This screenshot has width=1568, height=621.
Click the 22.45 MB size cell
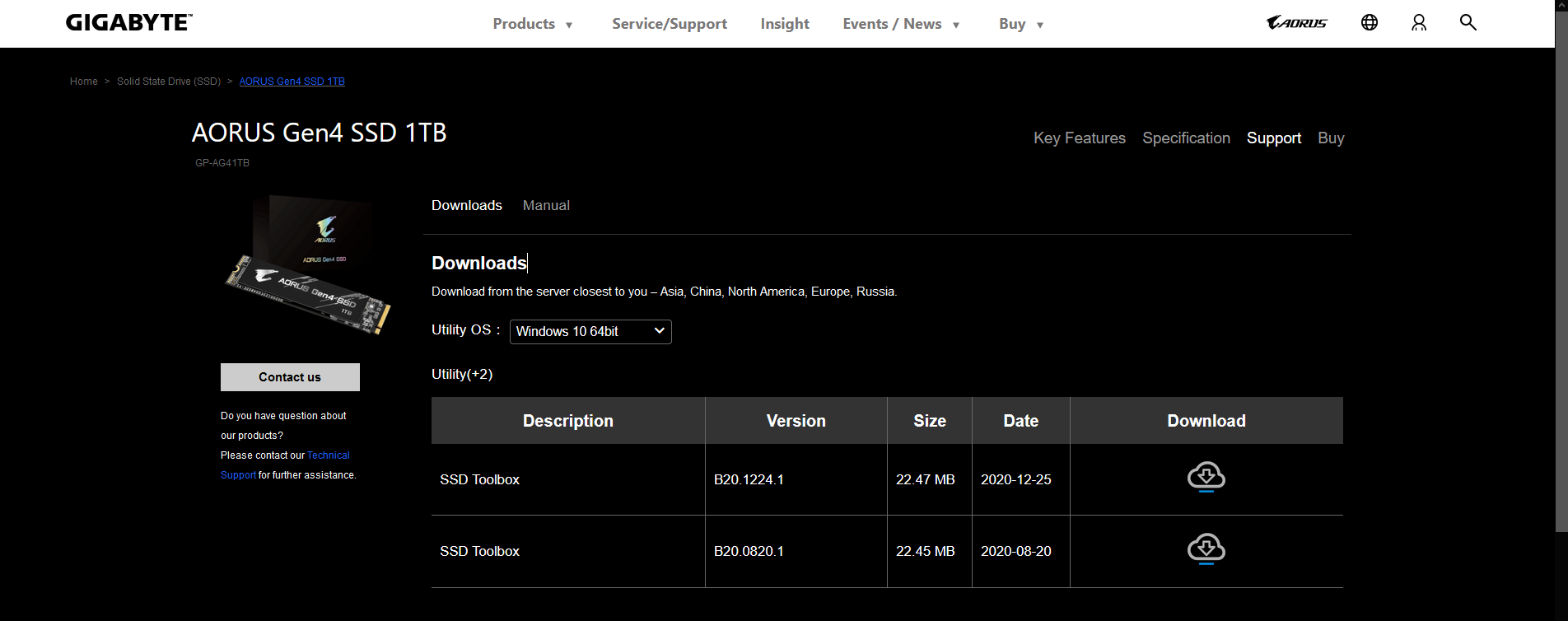[x=926, y=552]
